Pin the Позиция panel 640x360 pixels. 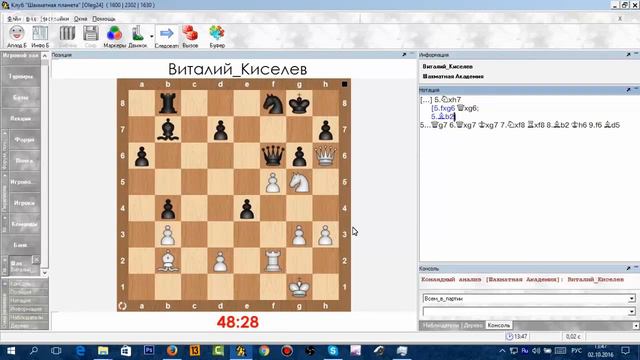pyautogui.click(x=404, y=55)
